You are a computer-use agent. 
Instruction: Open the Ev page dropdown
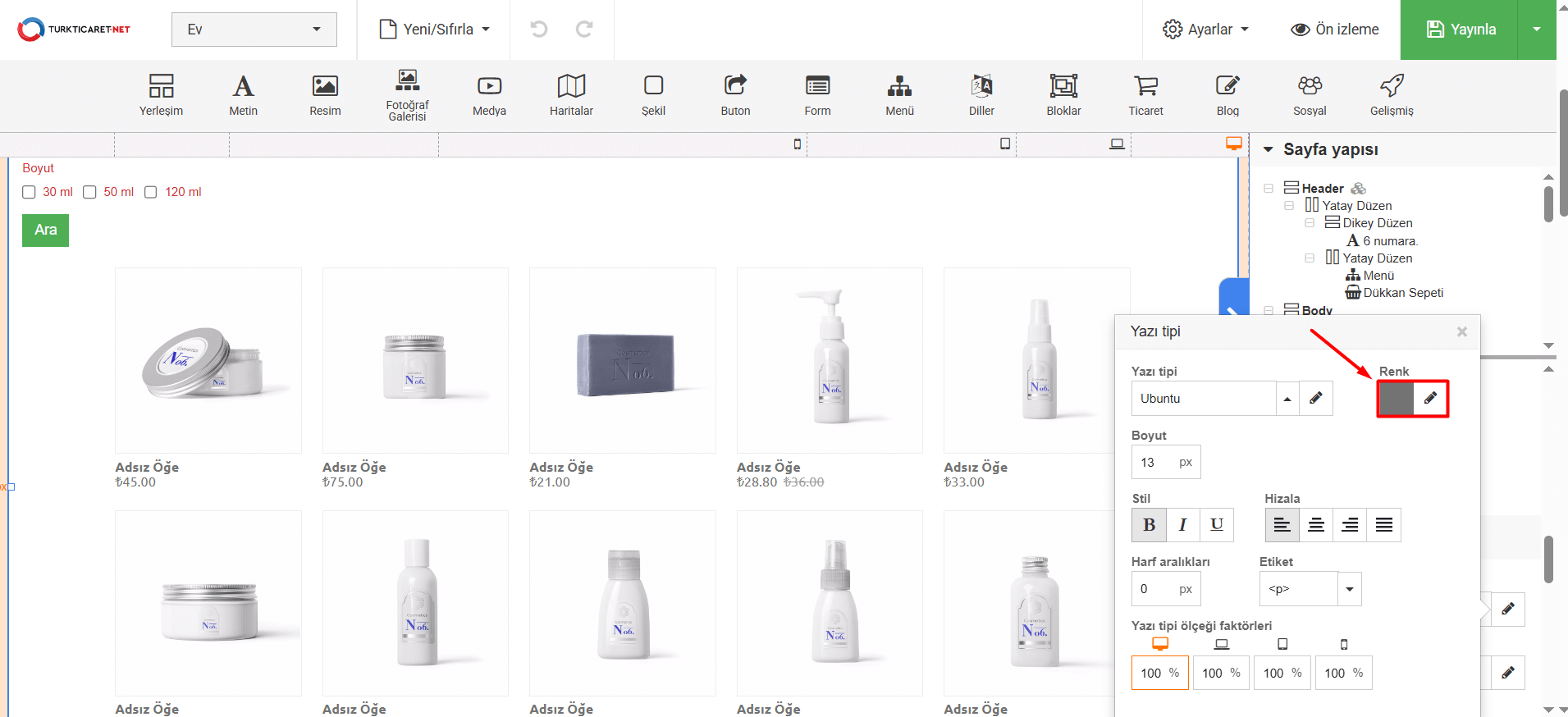click(254, 30)
